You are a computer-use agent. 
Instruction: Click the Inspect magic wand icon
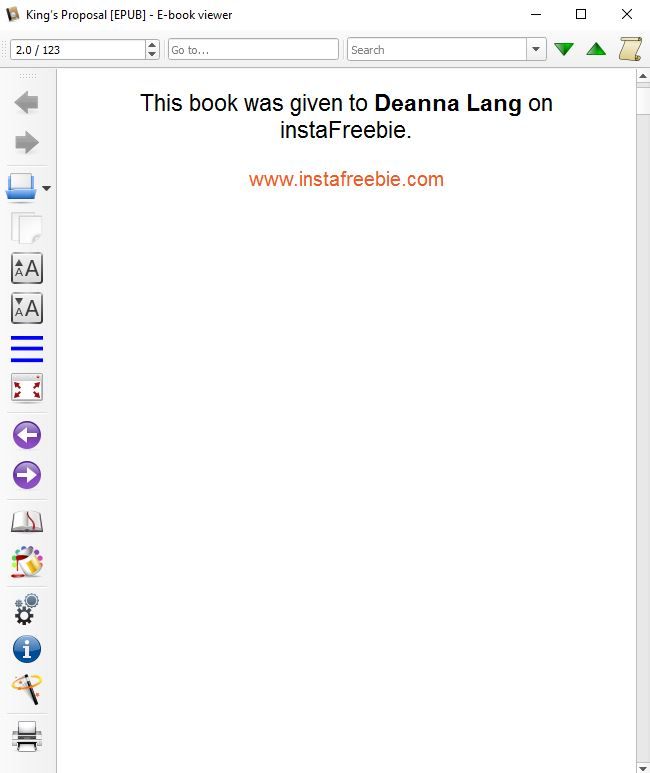[x=27, y=689]
